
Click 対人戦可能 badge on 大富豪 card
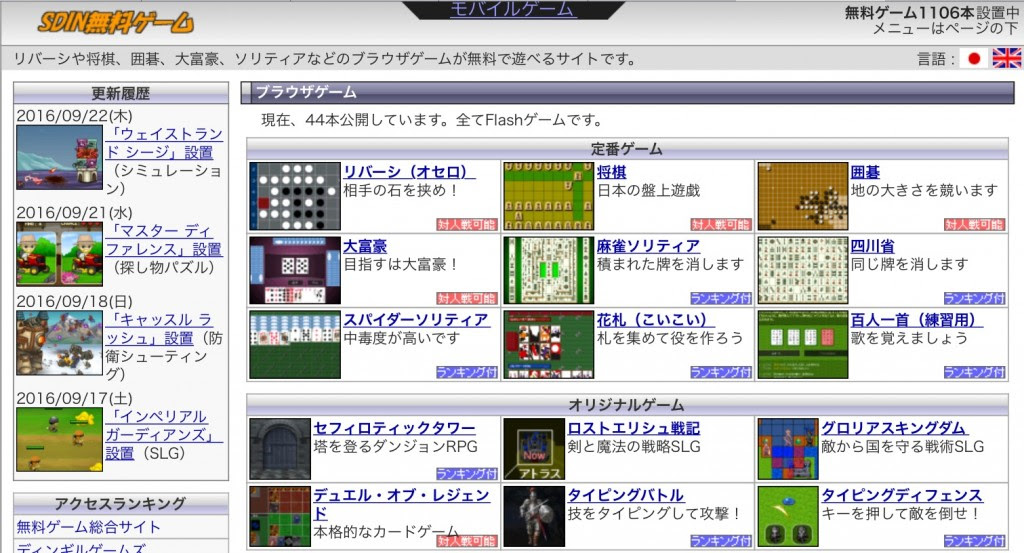pos(466,298)
